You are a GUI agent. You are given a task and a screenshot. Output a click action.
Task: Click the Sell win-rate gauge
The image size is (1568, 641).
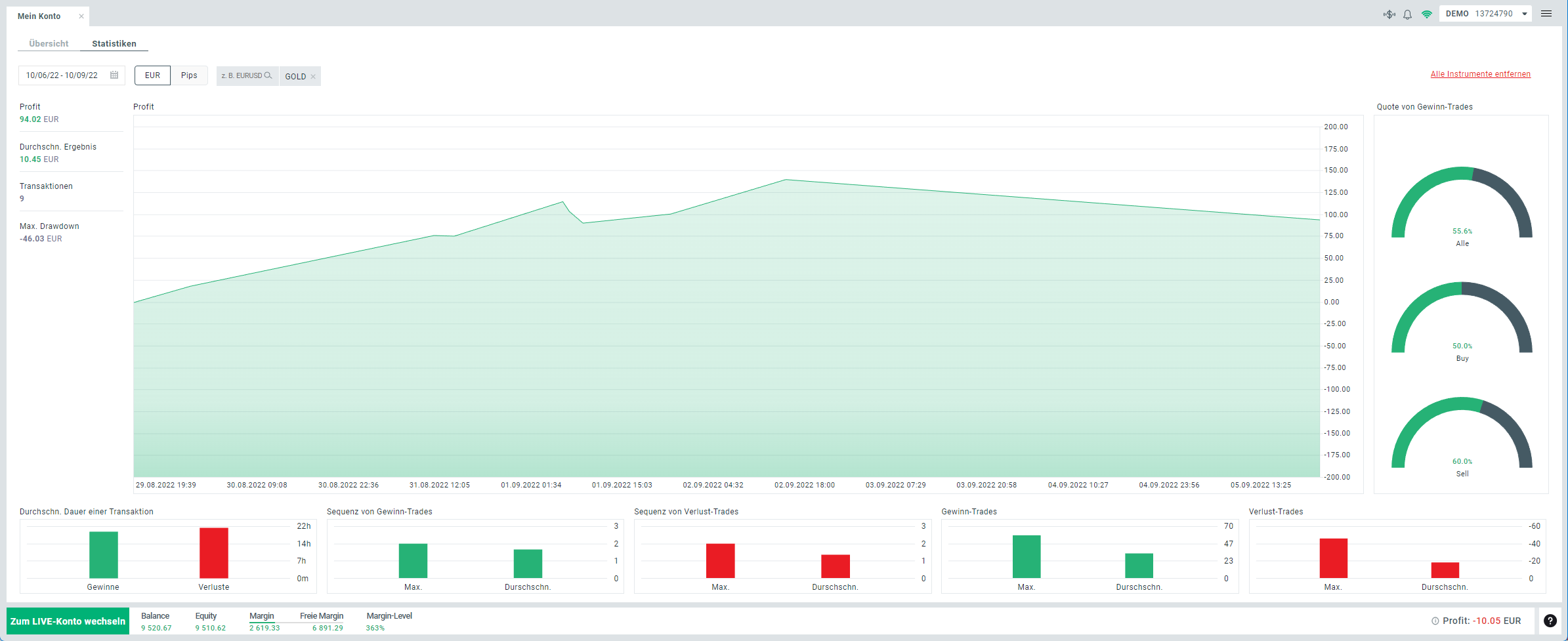[x=1462, y=434]
